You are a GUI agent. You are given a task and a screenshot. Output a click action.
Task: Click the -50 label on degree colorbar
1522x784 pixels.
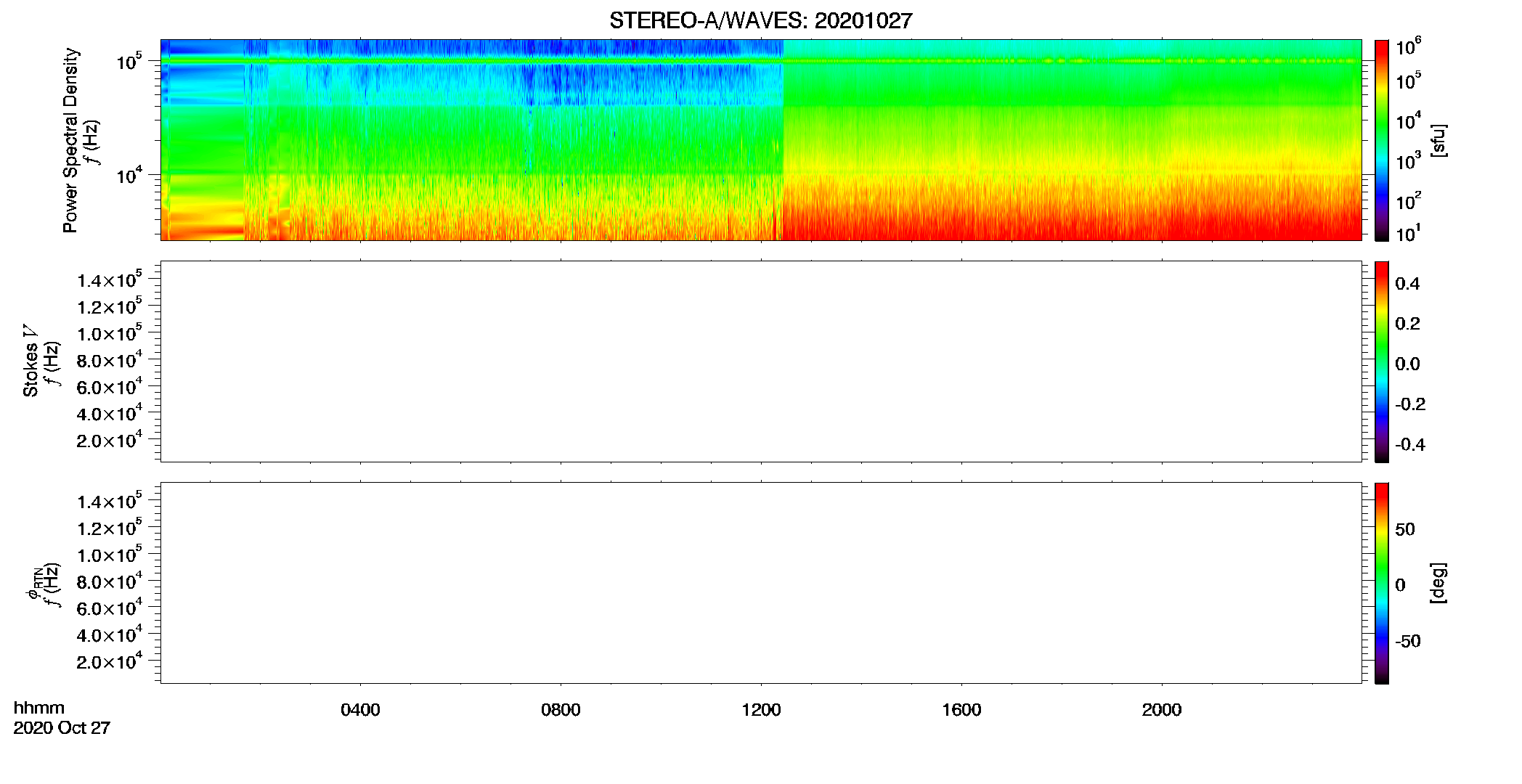point(1408,642)
